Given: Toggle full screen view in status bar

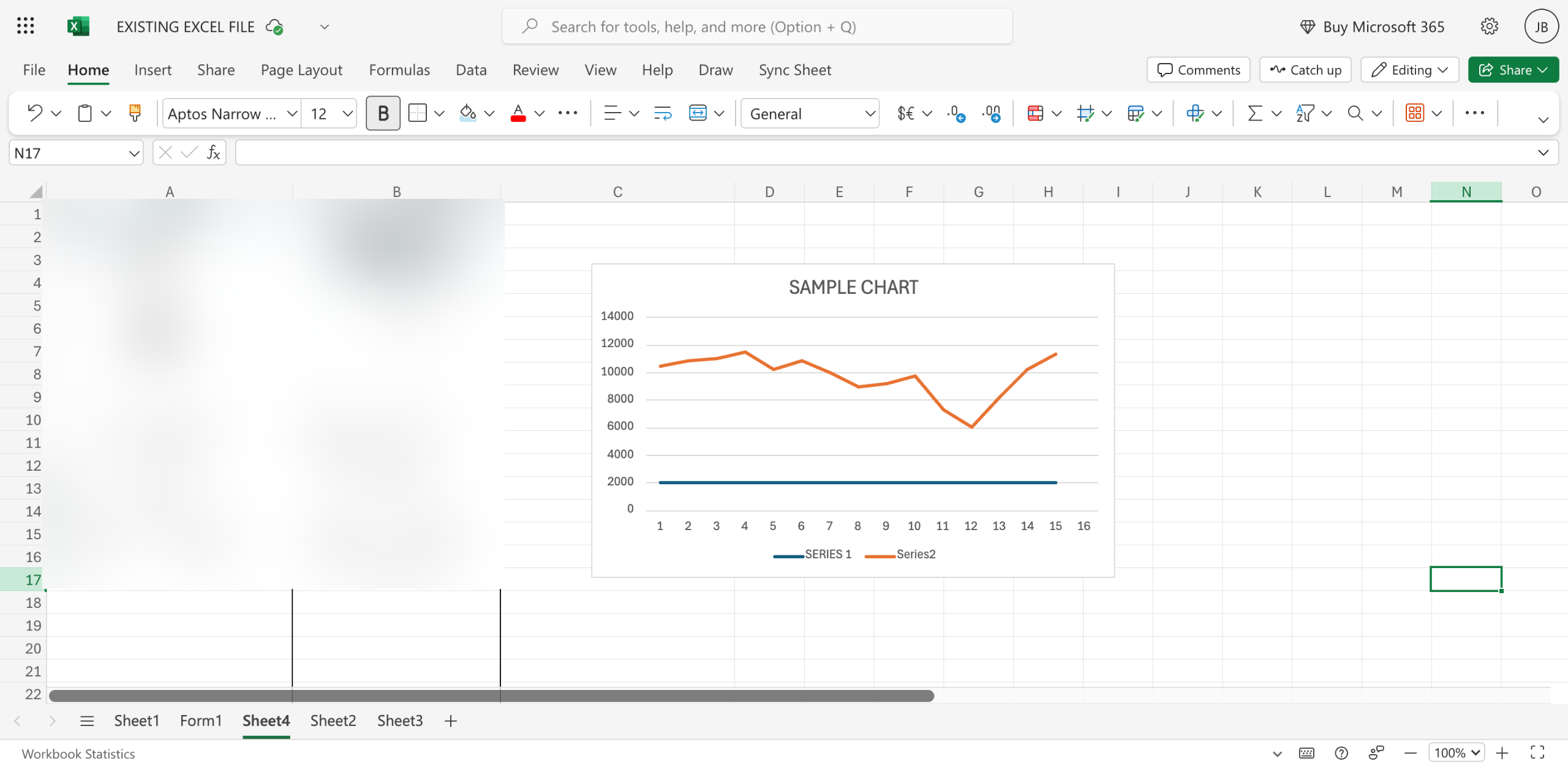Looking at the screenshot, I should (1537, 752).
